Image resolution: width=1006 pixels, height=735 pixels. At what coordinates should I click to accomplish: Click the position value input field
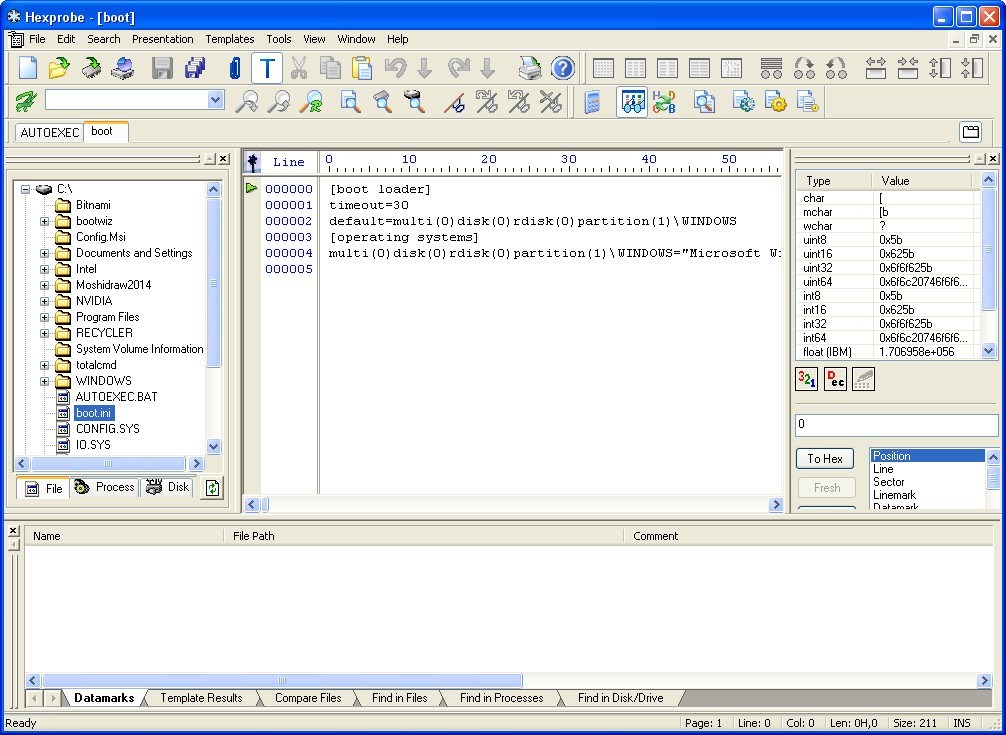point(896,425)
